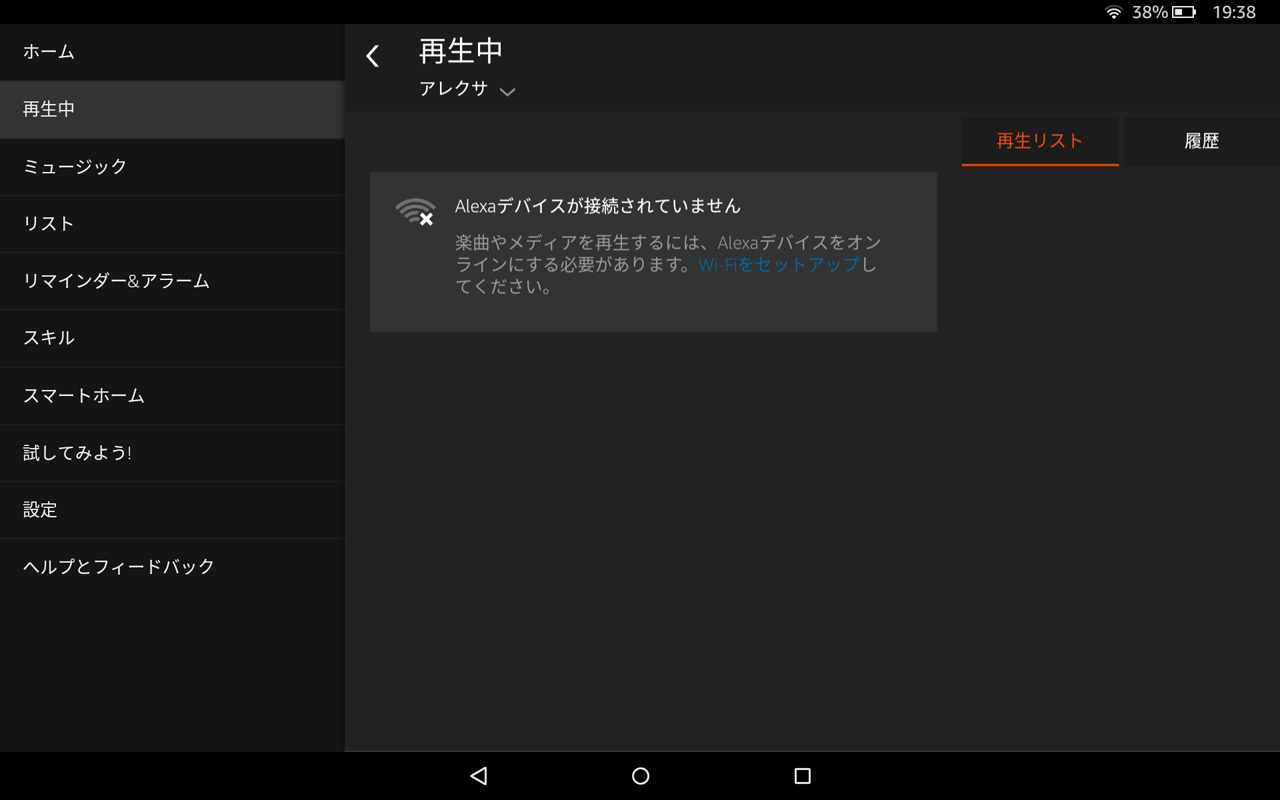Screen dimensions: 1280x800
Task: Tap the Android back triangle button
Action: (x=479, y=776)
